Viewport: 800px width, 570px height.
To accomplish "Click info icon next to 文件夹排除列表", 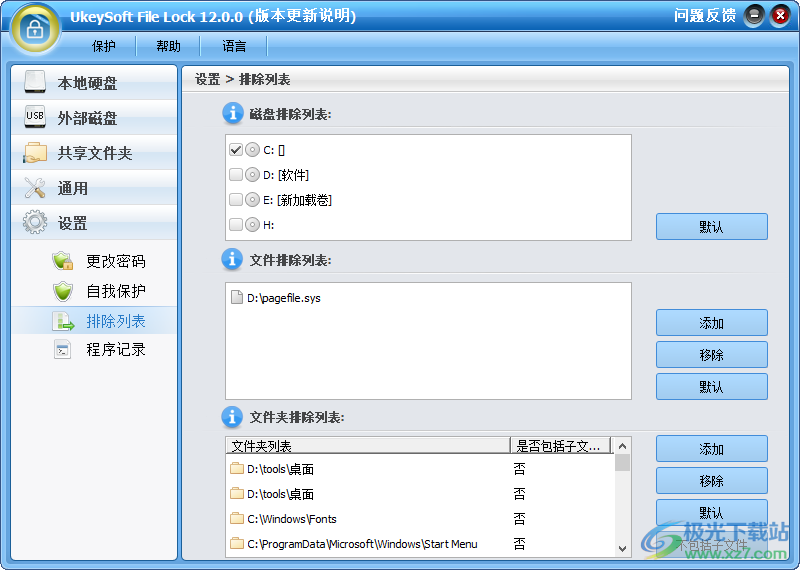I will 232,417.
